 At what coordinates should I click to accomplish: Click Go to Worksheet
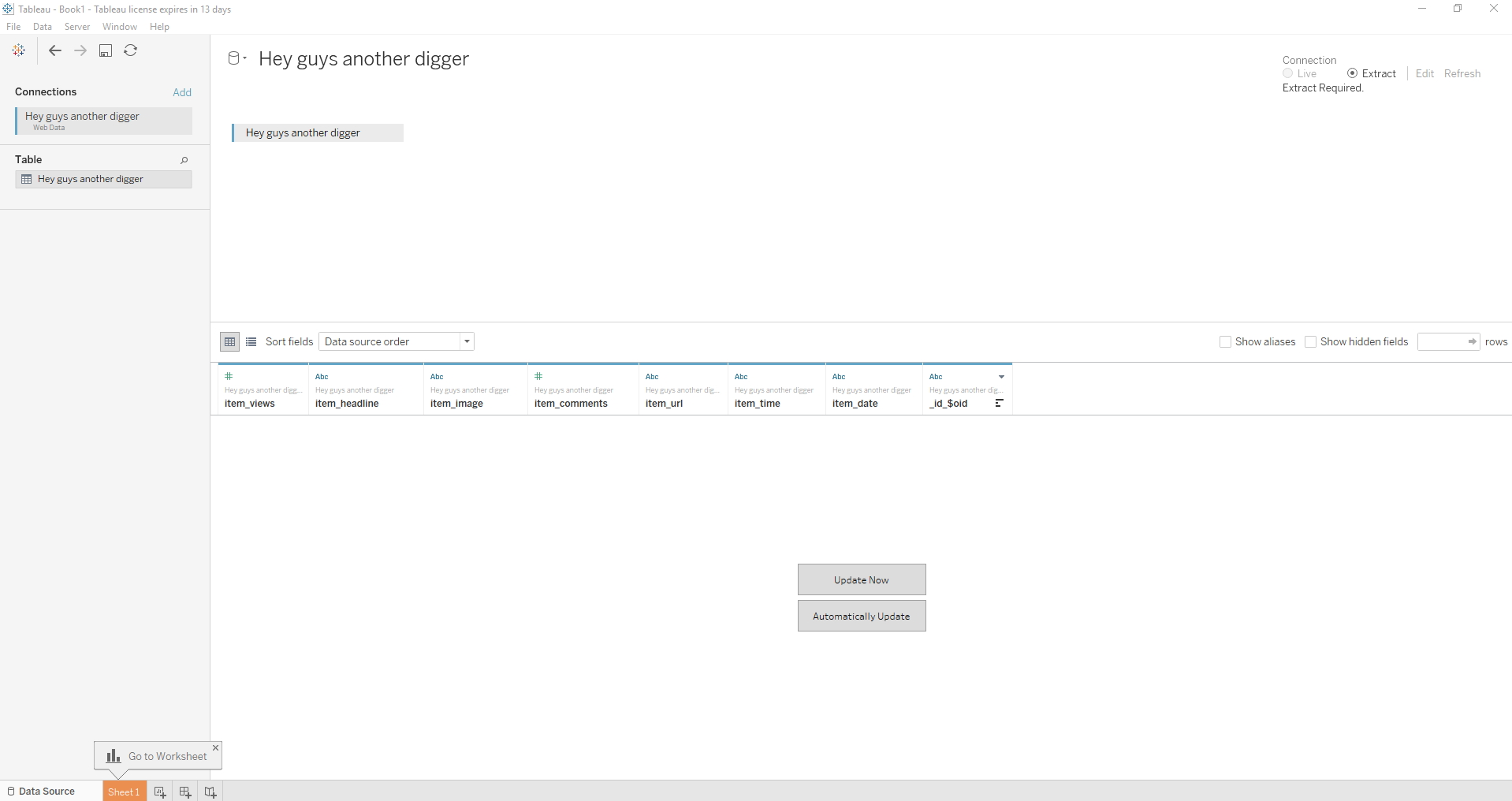158,756
